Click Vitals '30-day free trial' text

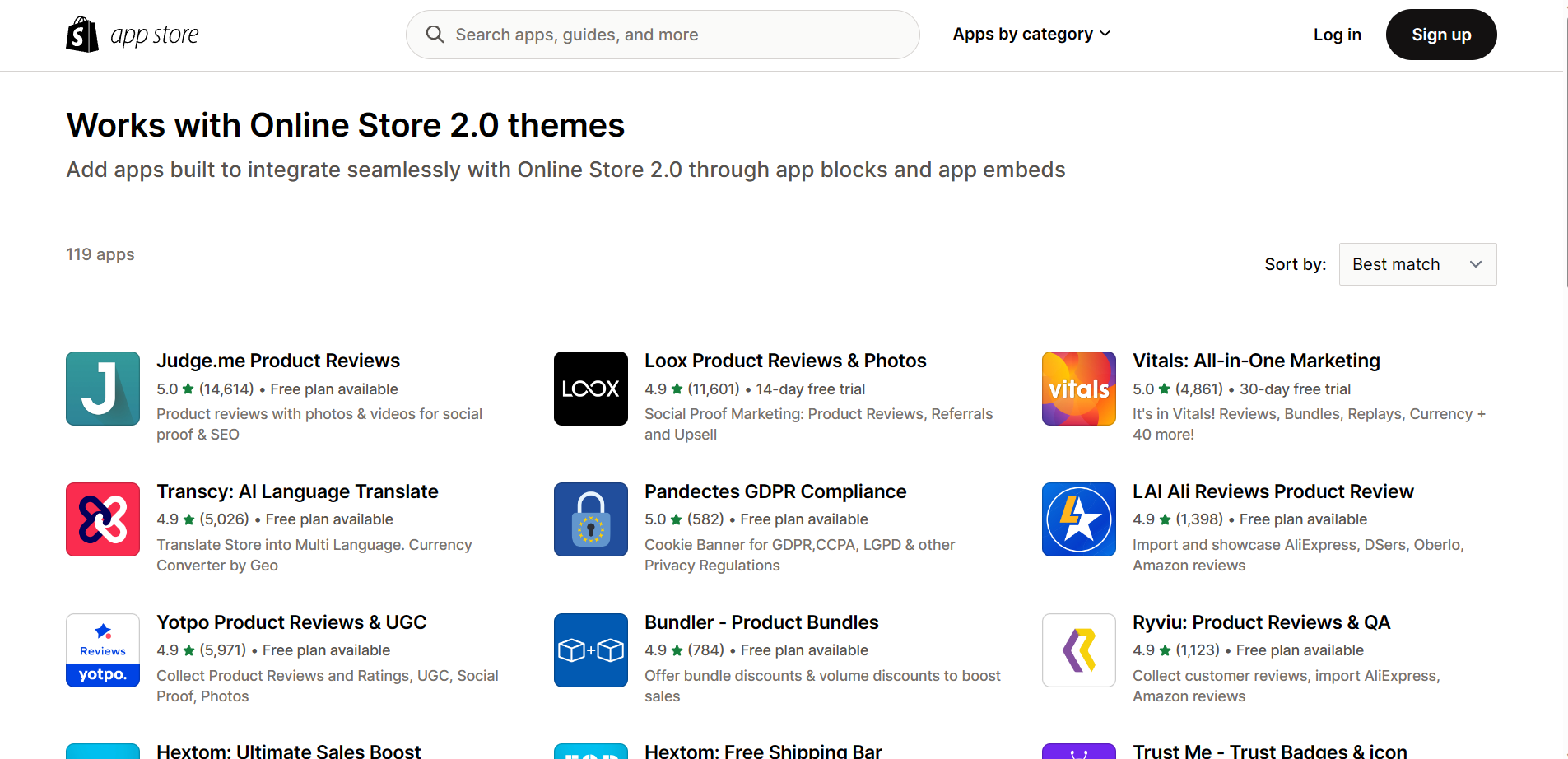(x=1296, y=389)
